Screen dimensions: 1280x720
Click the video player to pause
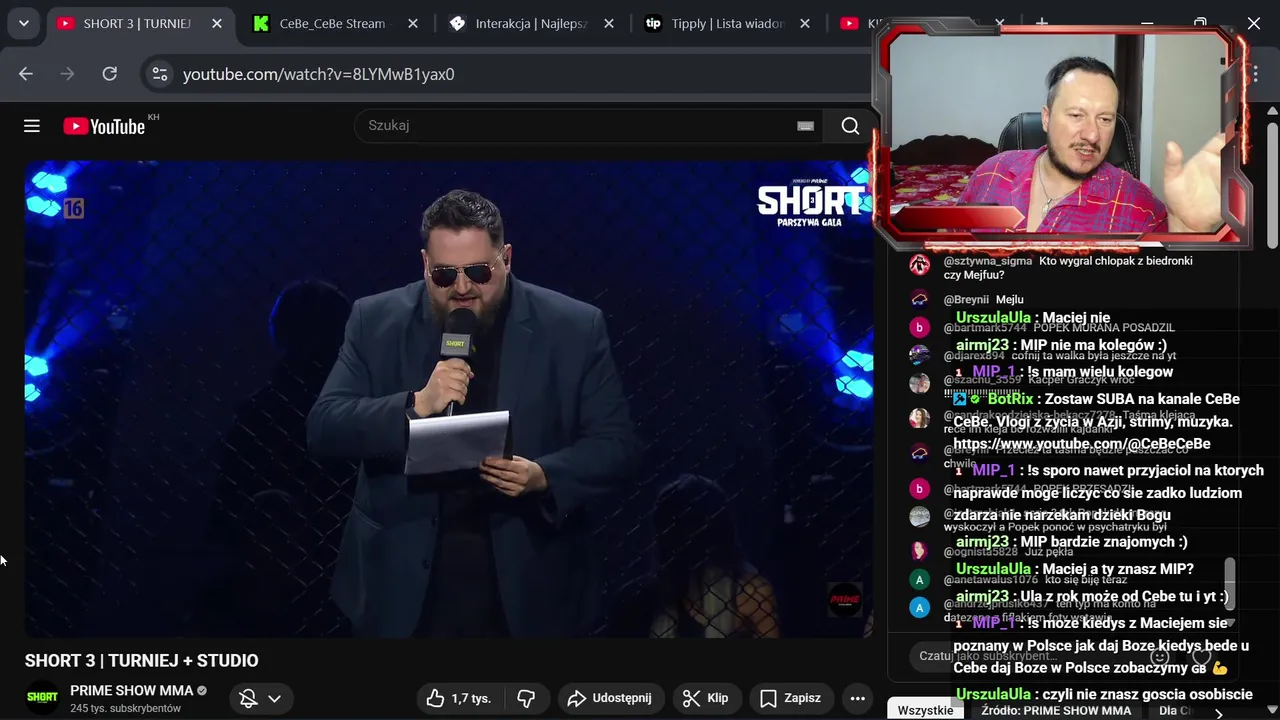[x=449, y=399]
